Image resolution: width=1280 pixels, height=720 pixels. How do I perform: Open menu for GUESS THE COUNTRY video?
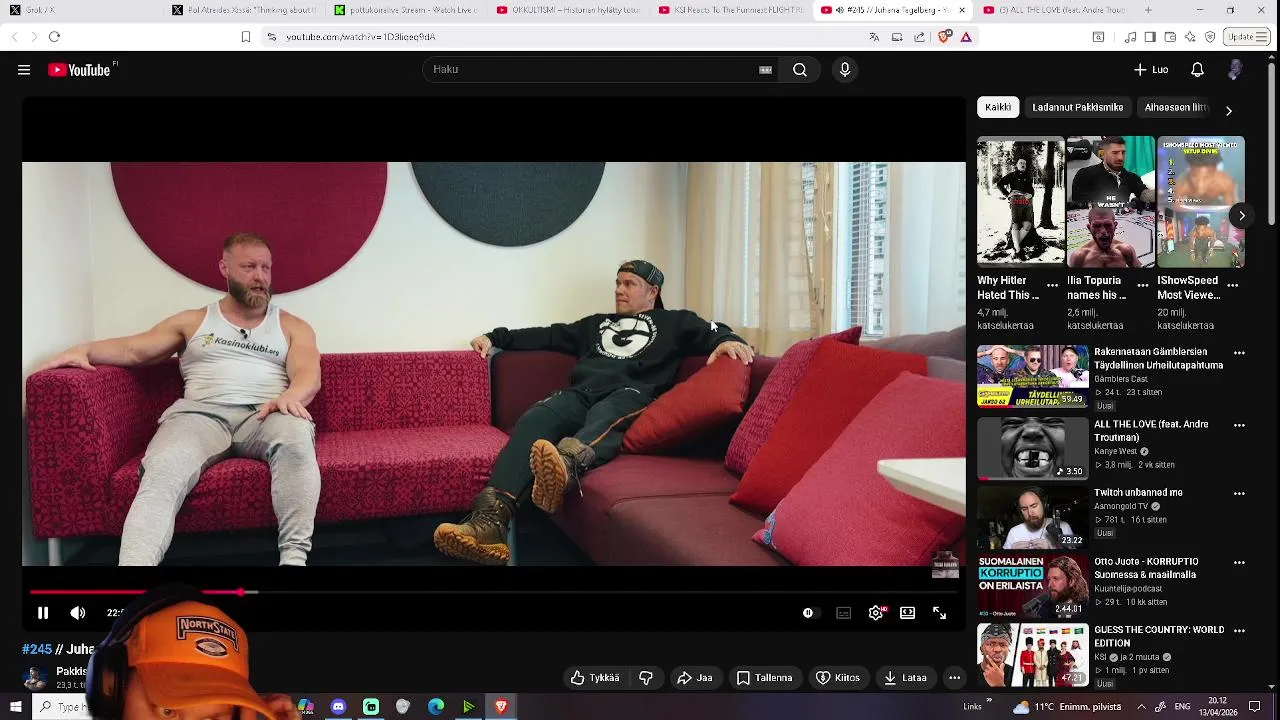click(x=1239, y=631)
